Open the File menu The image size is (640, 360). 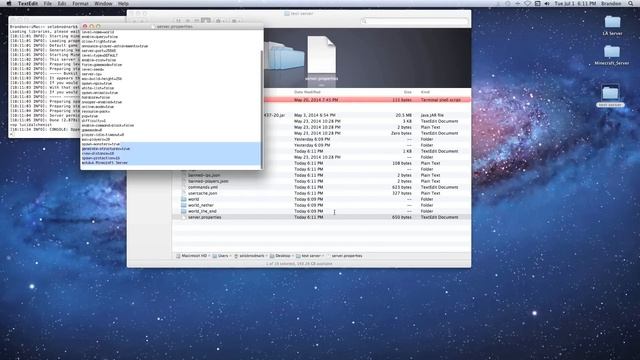[47, 3]
